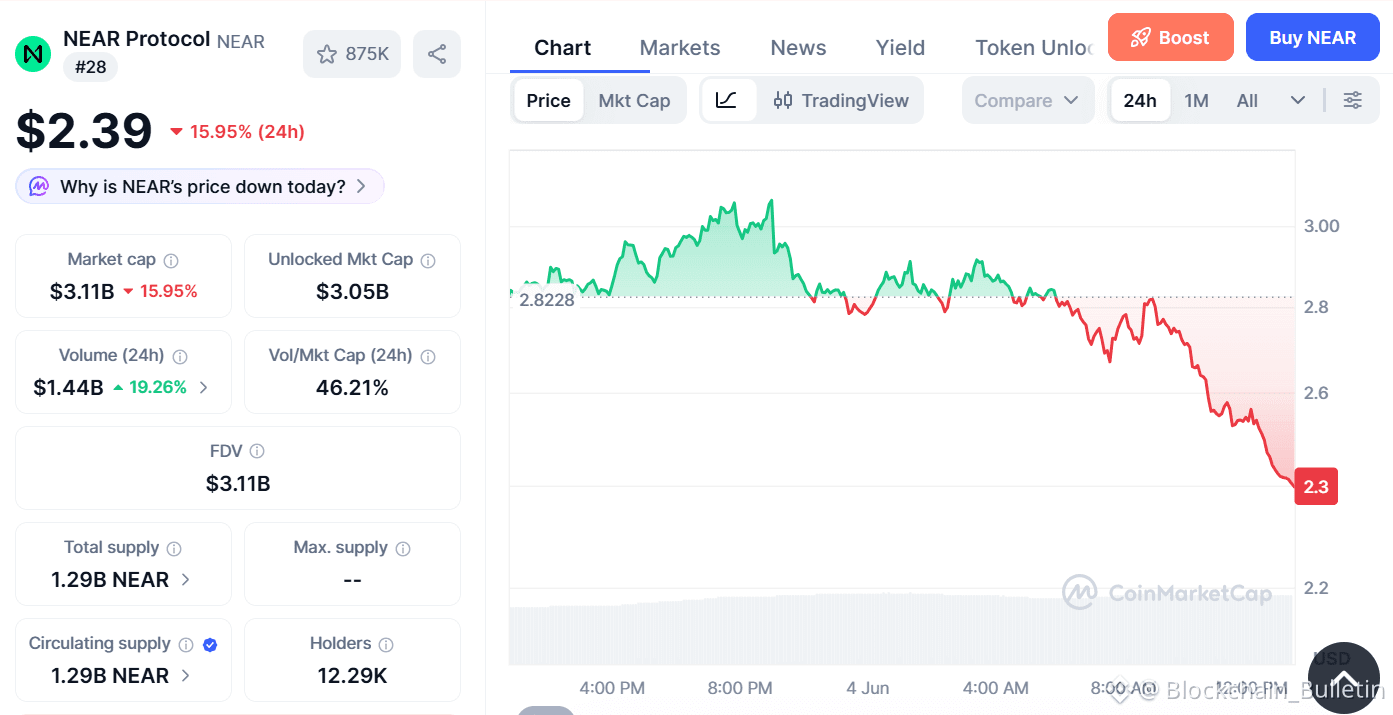This screenshot has width=1393, height=715.
Task: Add NEAR to watchlist via star button
Action: point(352,54)
